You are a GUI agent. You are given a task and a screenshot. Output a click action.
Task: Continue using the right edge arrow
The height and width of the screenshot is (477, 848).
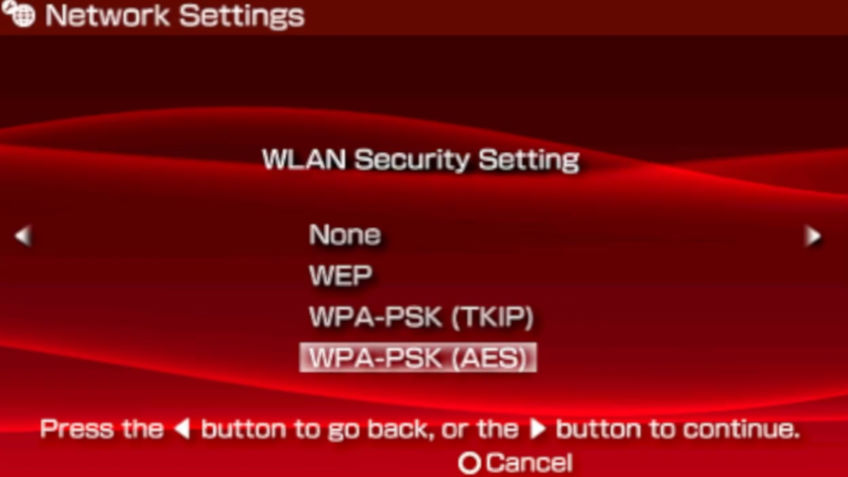[813, 236]
